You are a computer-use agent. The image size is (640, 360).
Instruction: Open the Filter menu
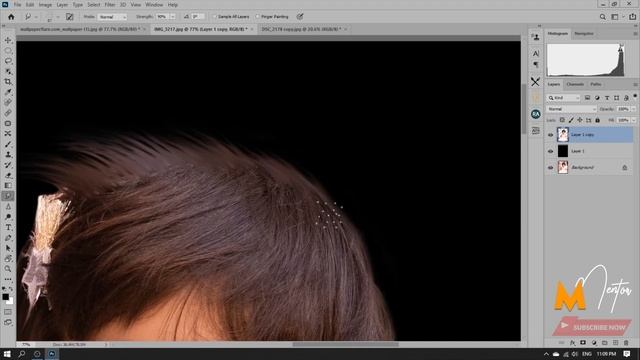coord(110,4)
